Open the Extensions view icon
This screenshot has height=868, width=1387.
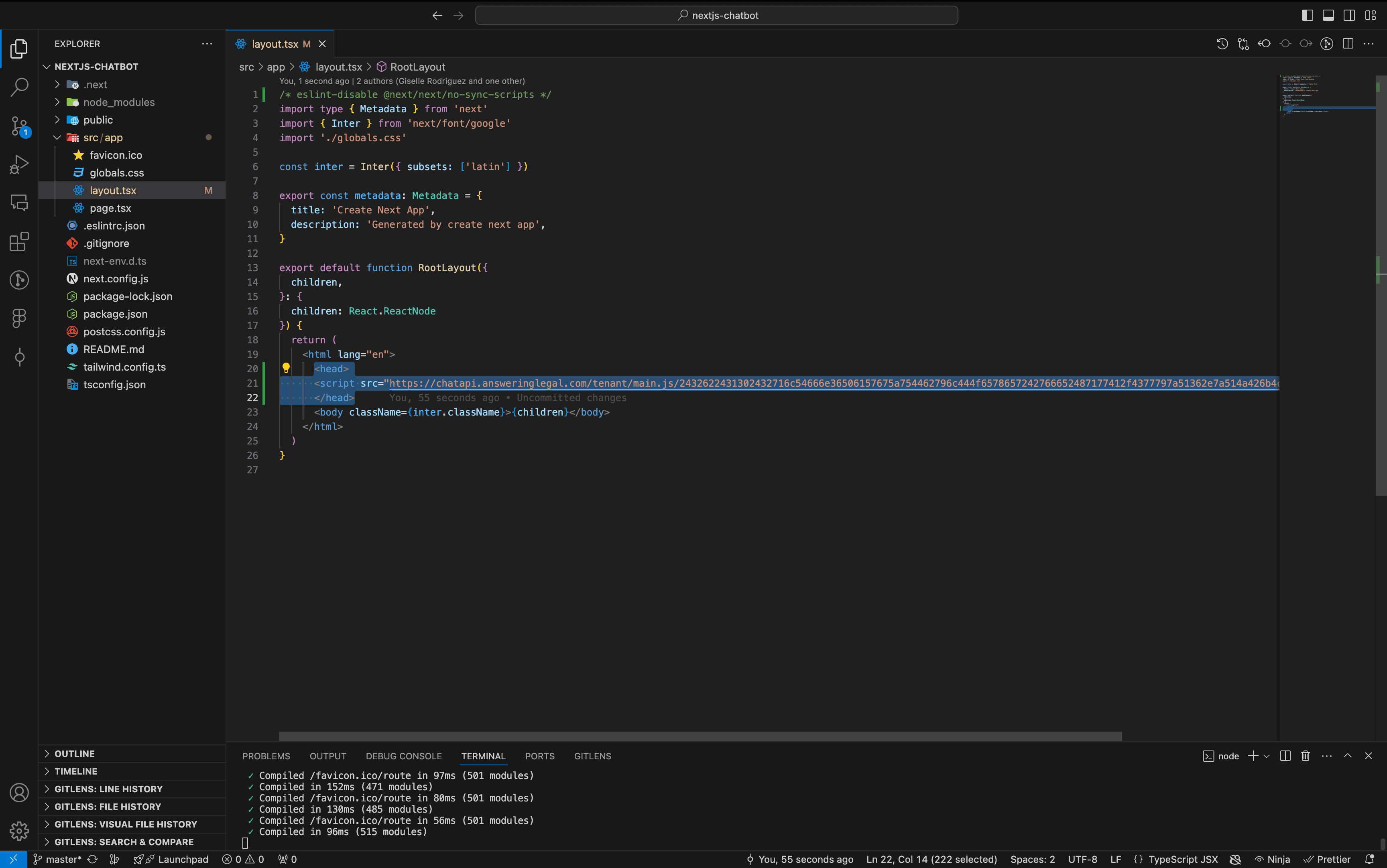point(19,242)
